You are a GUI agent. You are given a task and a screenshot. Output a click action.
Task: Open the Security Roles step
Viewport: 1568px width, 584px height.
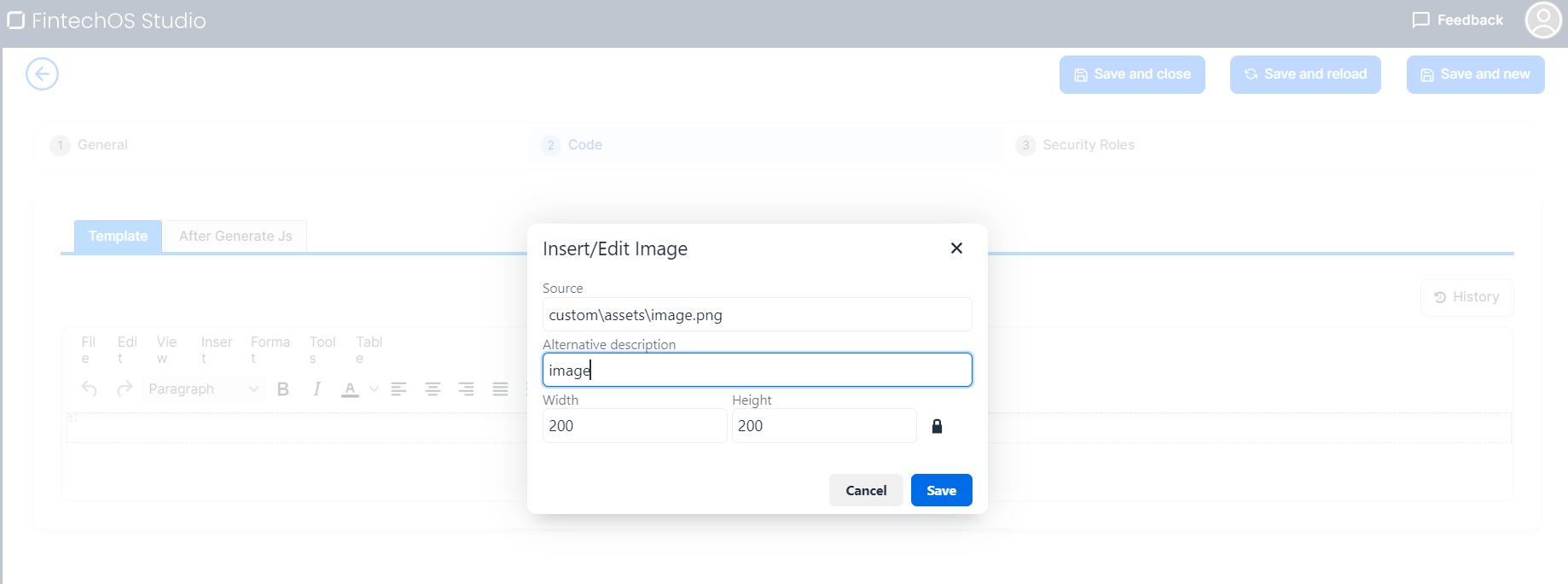1088,145
